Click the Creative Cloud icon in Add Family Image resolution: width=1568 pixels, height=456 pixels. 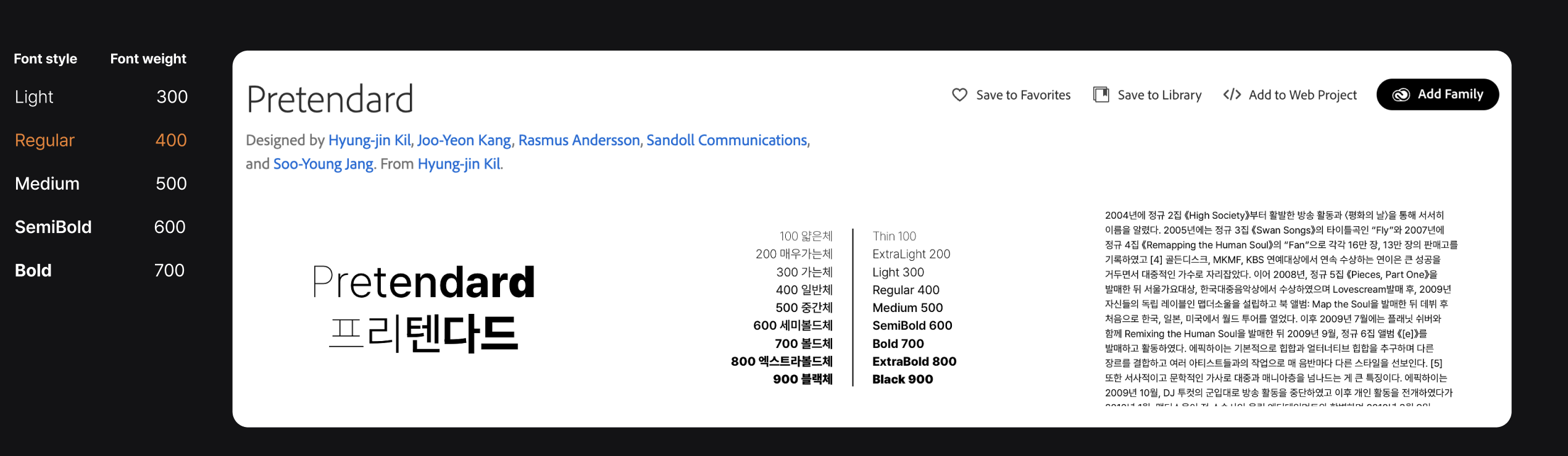pyautogui.click(x=1401, y=95)
